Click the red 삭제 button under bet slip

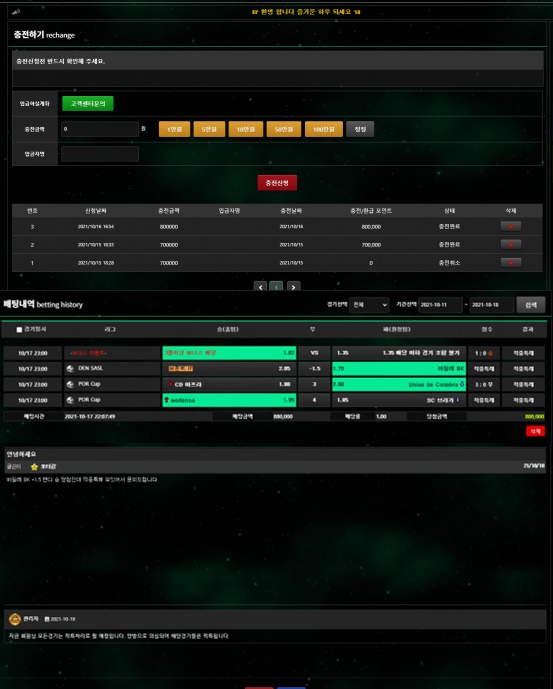535,431
